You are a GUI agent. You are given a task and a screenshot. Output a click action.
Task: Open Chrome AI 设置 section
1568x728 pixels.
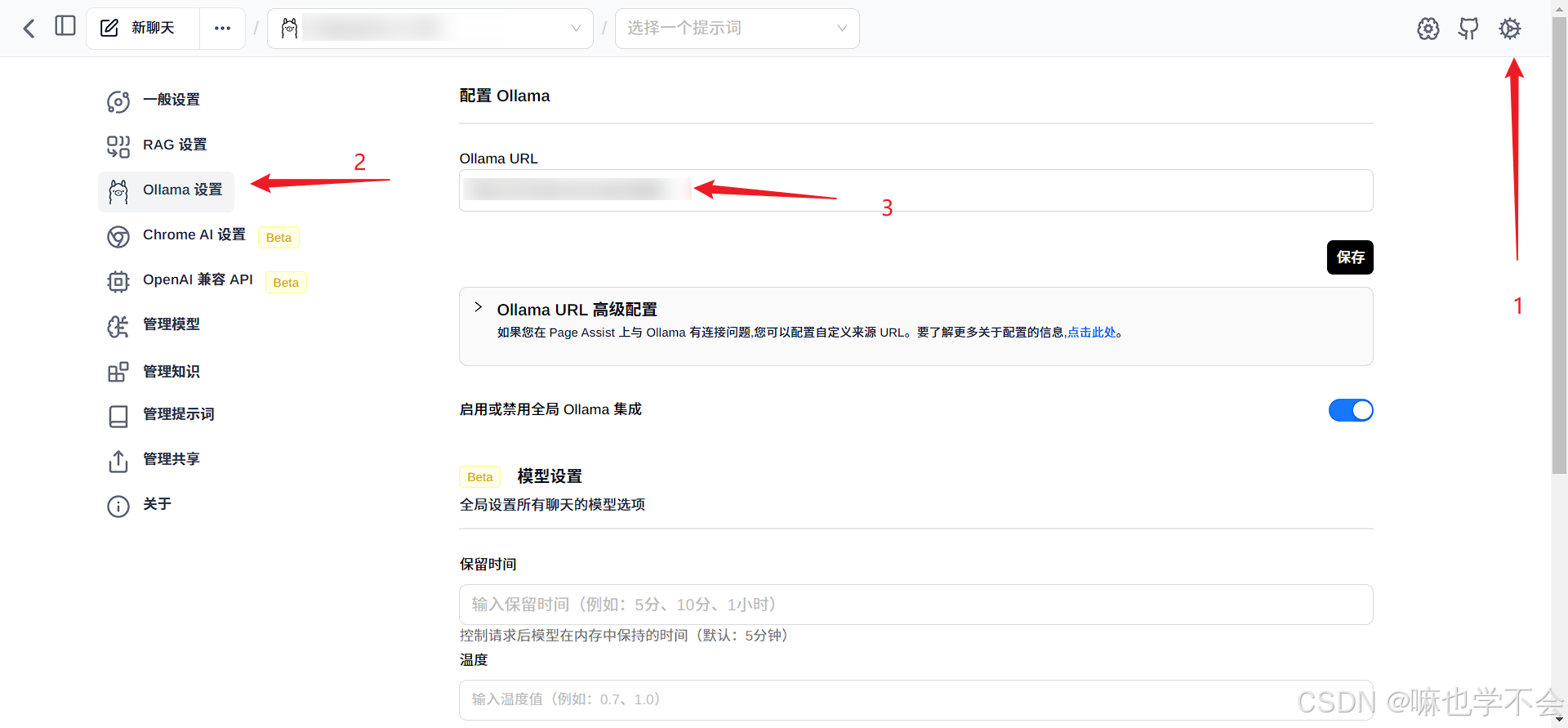pos(194,235)
